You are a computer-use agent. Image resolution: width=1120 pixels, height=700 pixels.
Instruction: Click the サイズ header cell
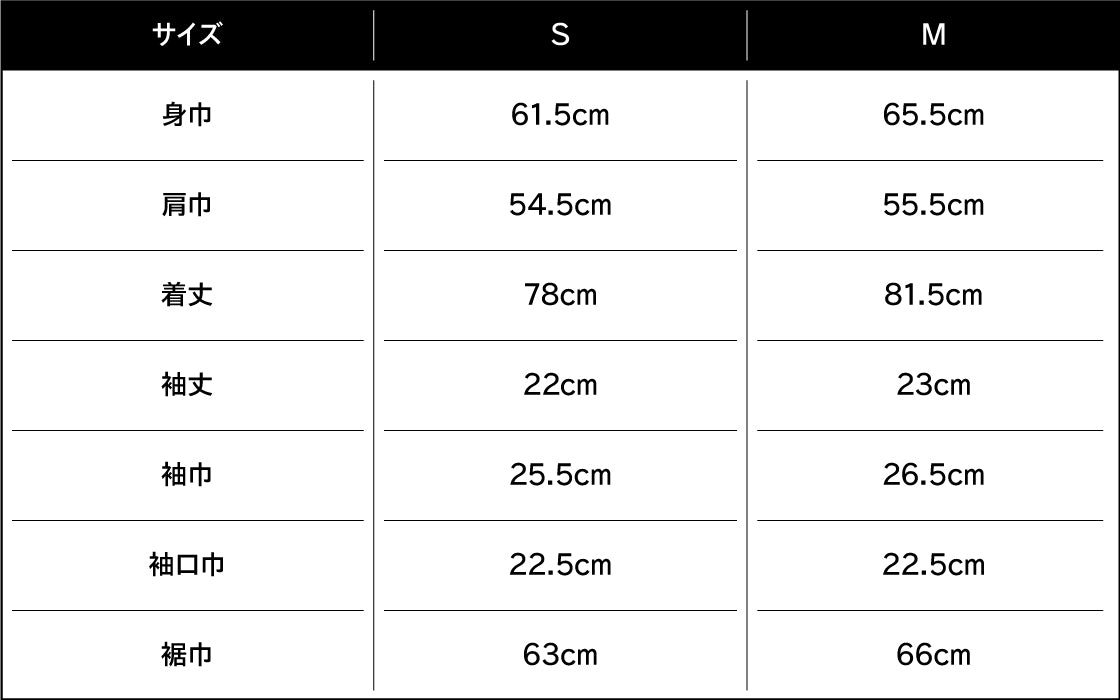(187, 35)
